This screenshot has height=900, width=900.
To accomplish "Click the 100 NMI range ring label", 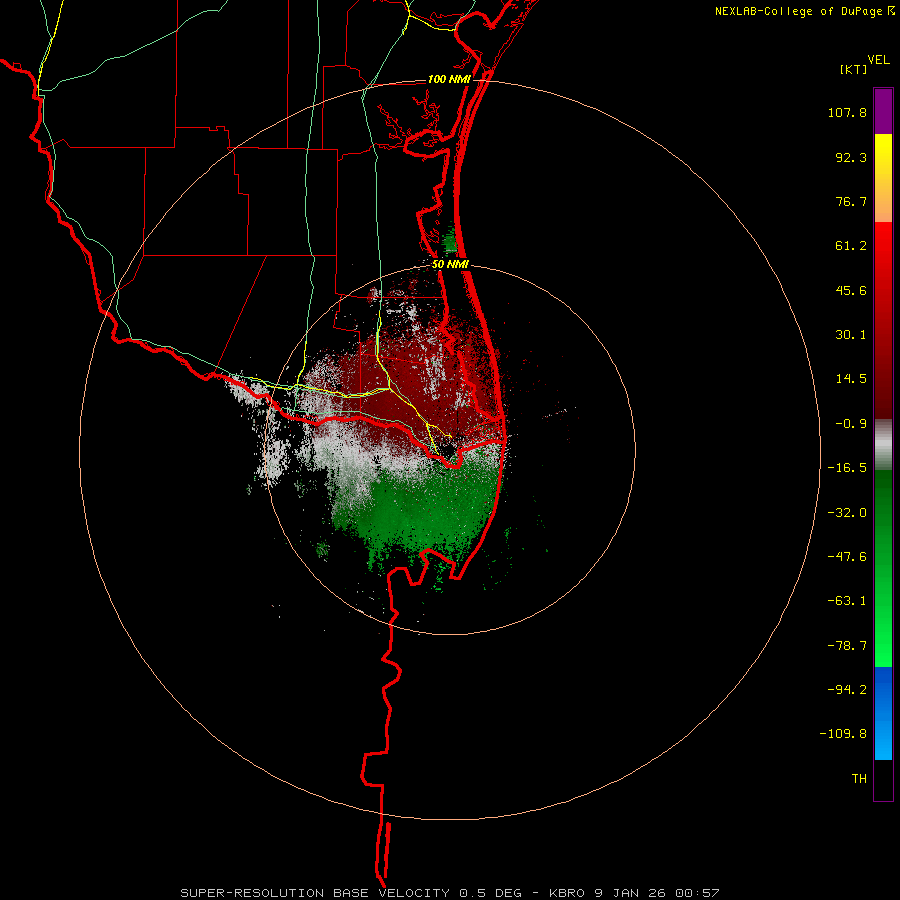I will pyautogui.click(x=449, y=79).
